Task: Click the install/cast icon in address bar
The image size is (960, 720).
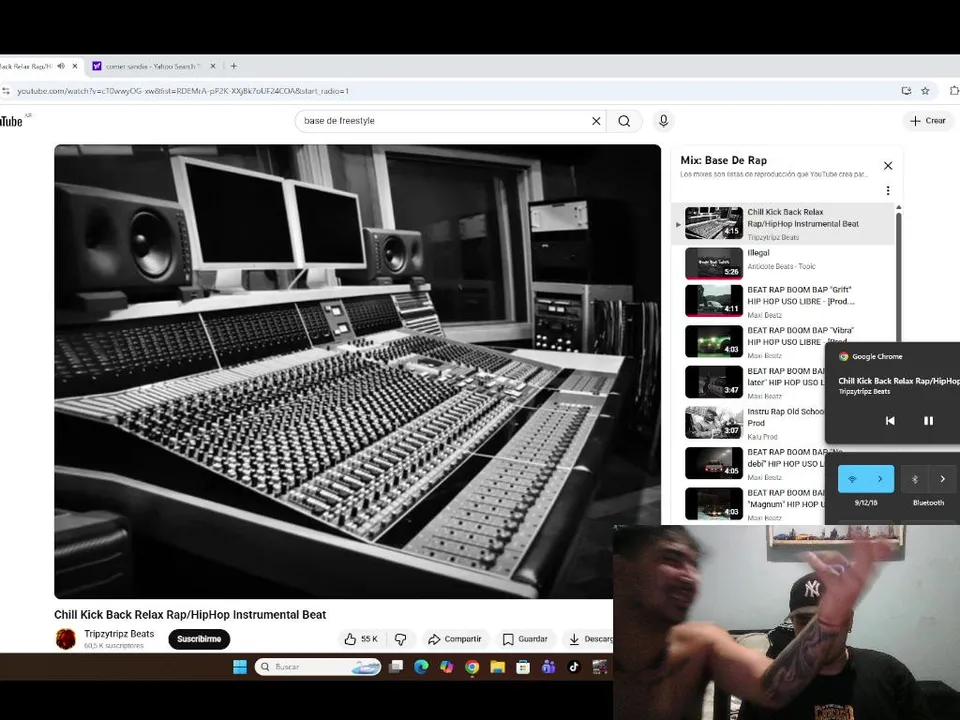Action: pos(906,91)
